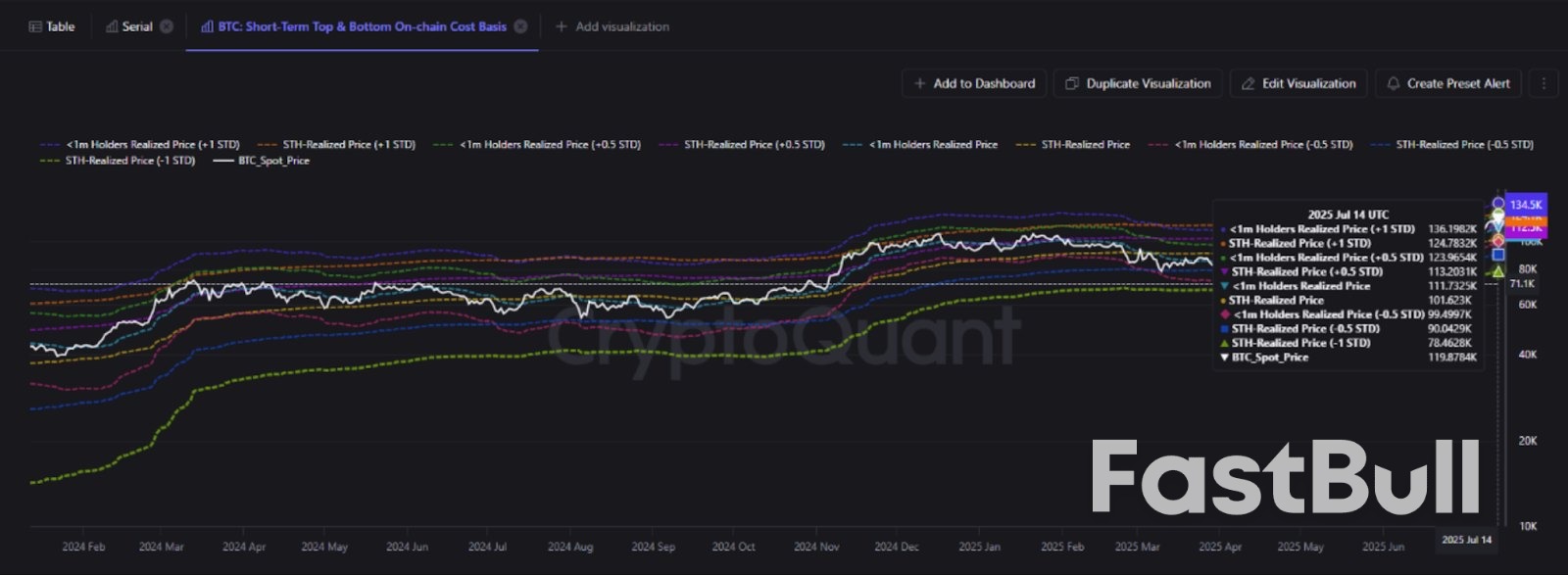The height and width of the screenshot is (575, 1568).
Task: Click the purple circle marker on crosshair
Action: point(1497,204)
